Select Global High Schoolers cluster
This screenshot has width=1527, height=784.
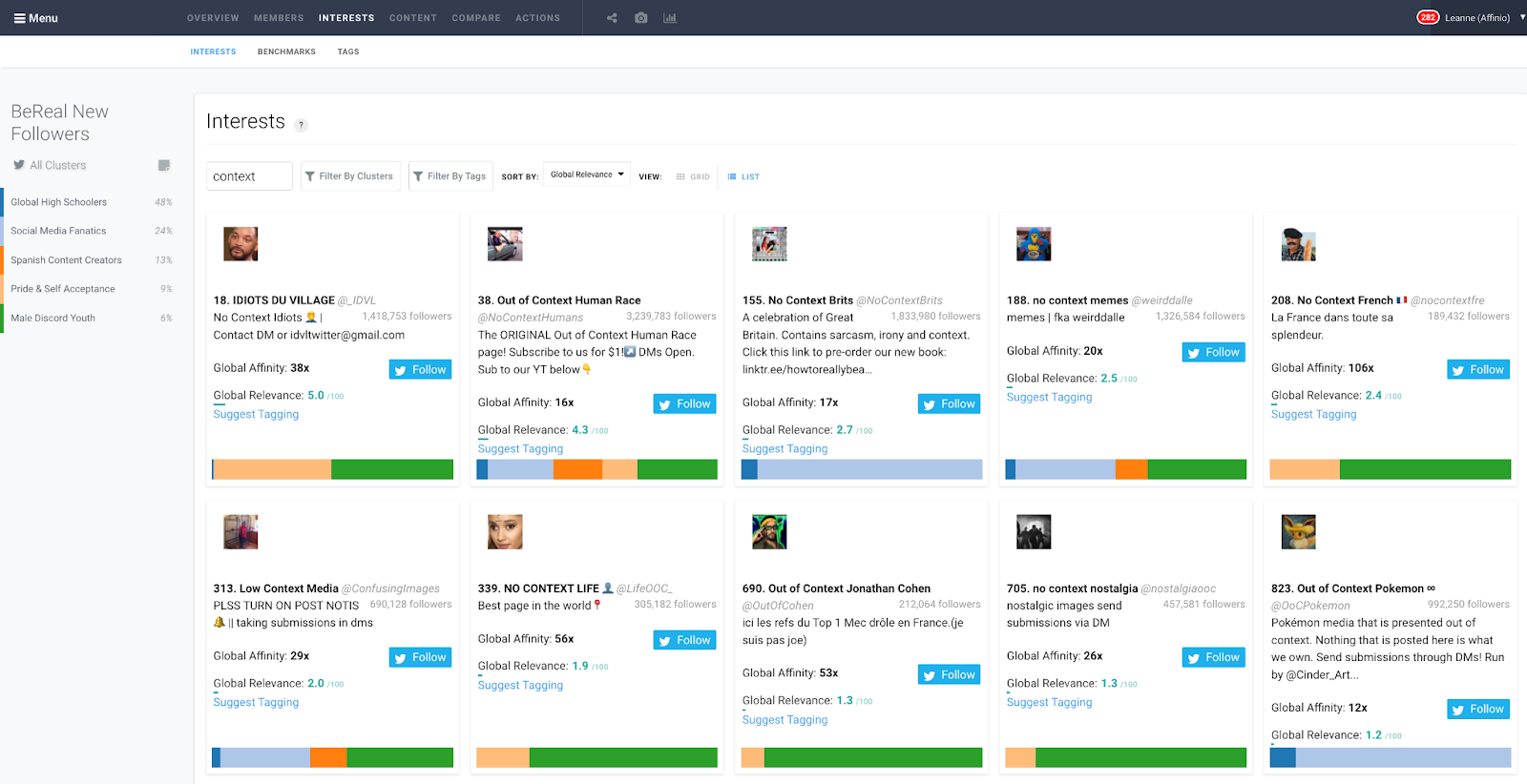90,202
